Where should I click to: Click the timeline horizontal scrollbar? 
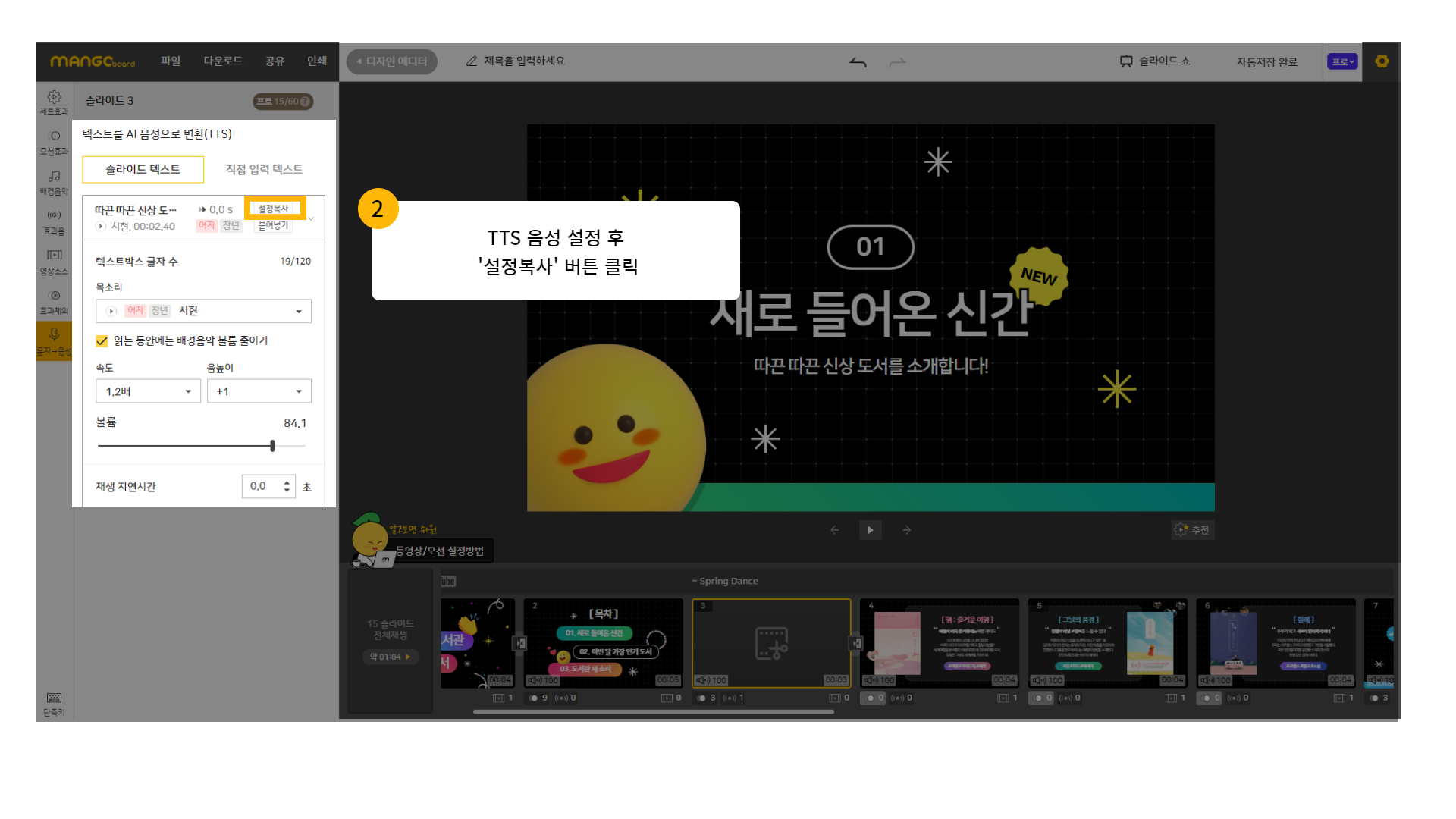654,712
